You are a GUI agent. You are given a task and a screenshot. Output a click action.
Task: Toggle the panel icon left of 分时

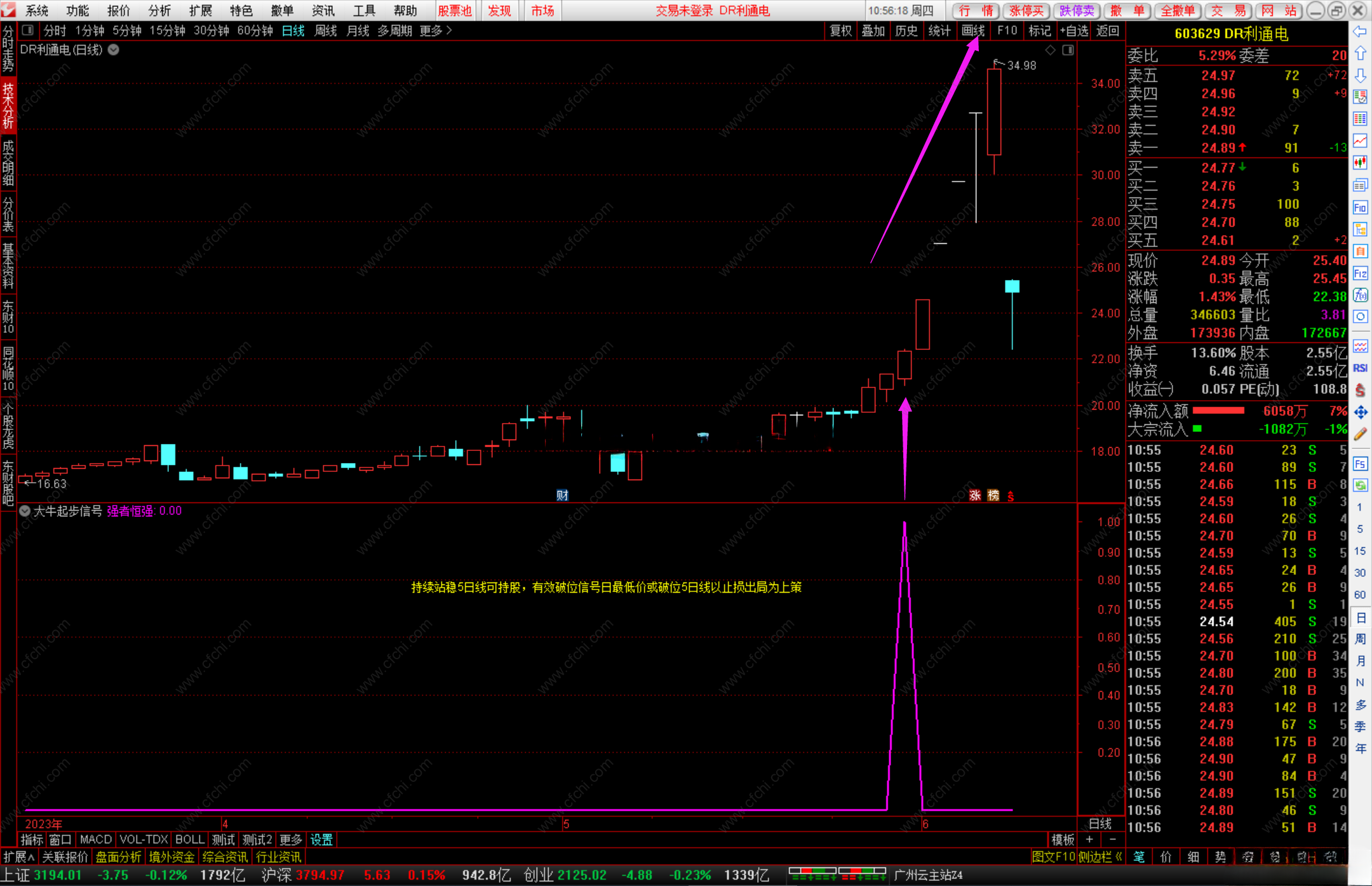[27, 30]
